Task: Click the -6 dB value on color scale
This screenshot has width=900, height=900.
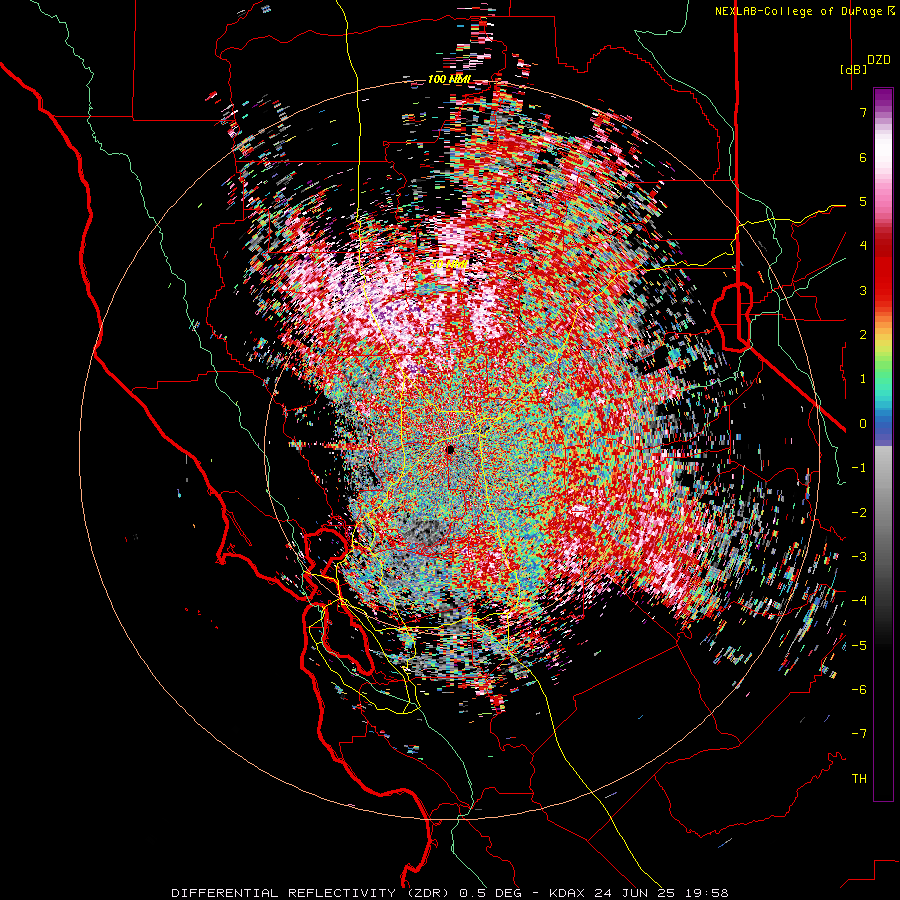Action: (x=859, y=690)
